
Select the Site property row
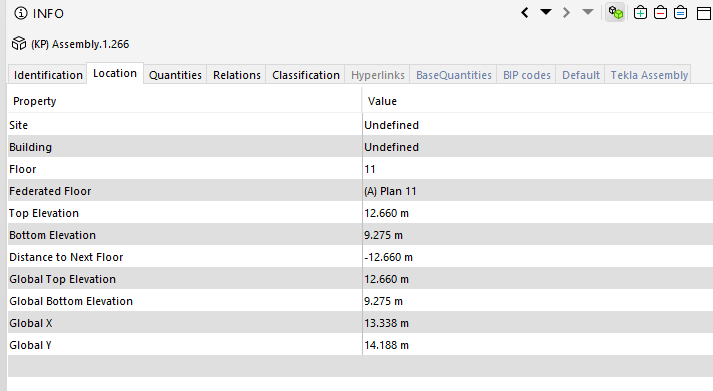coord(360,125)
